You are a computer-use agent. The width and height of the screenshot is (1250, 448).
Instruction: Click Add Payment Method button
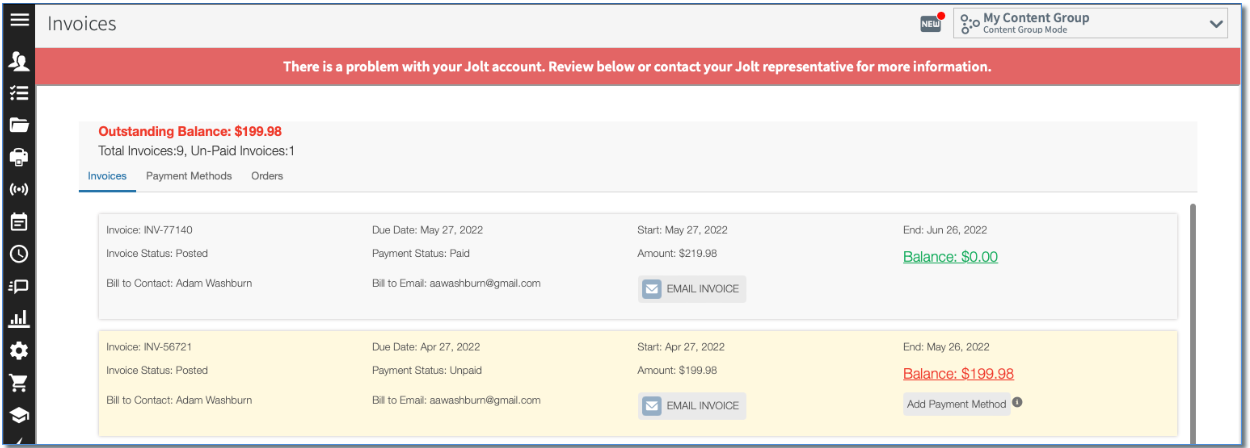click(x=956, y=404)
